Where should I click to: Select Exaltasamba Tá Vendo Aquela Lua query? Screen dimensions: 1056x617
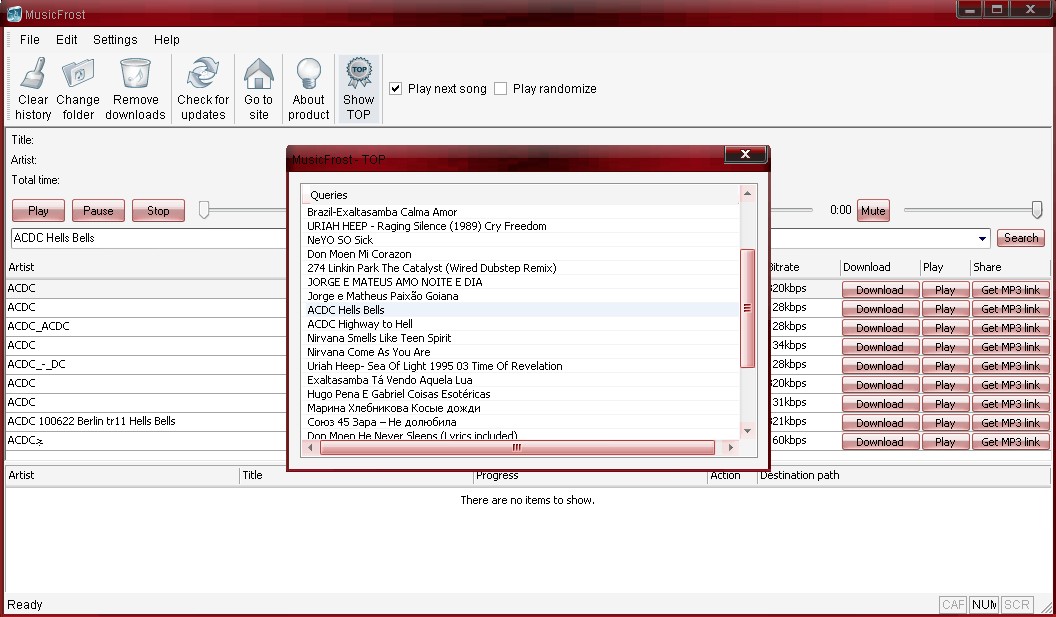pyautogui.click(x=389, y=381)
